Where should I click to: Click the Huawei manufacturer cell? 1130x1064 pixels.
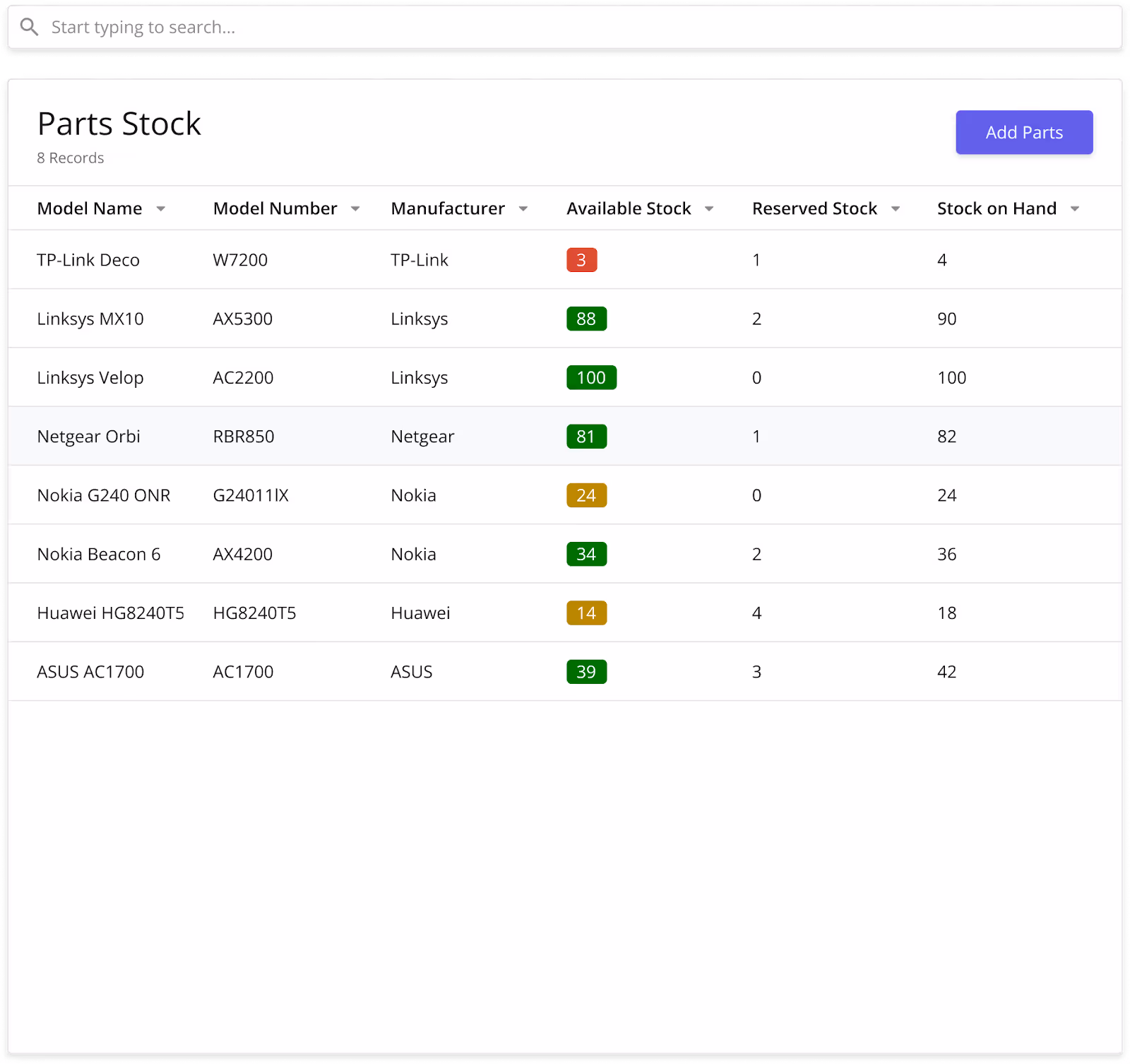[420, 613]
